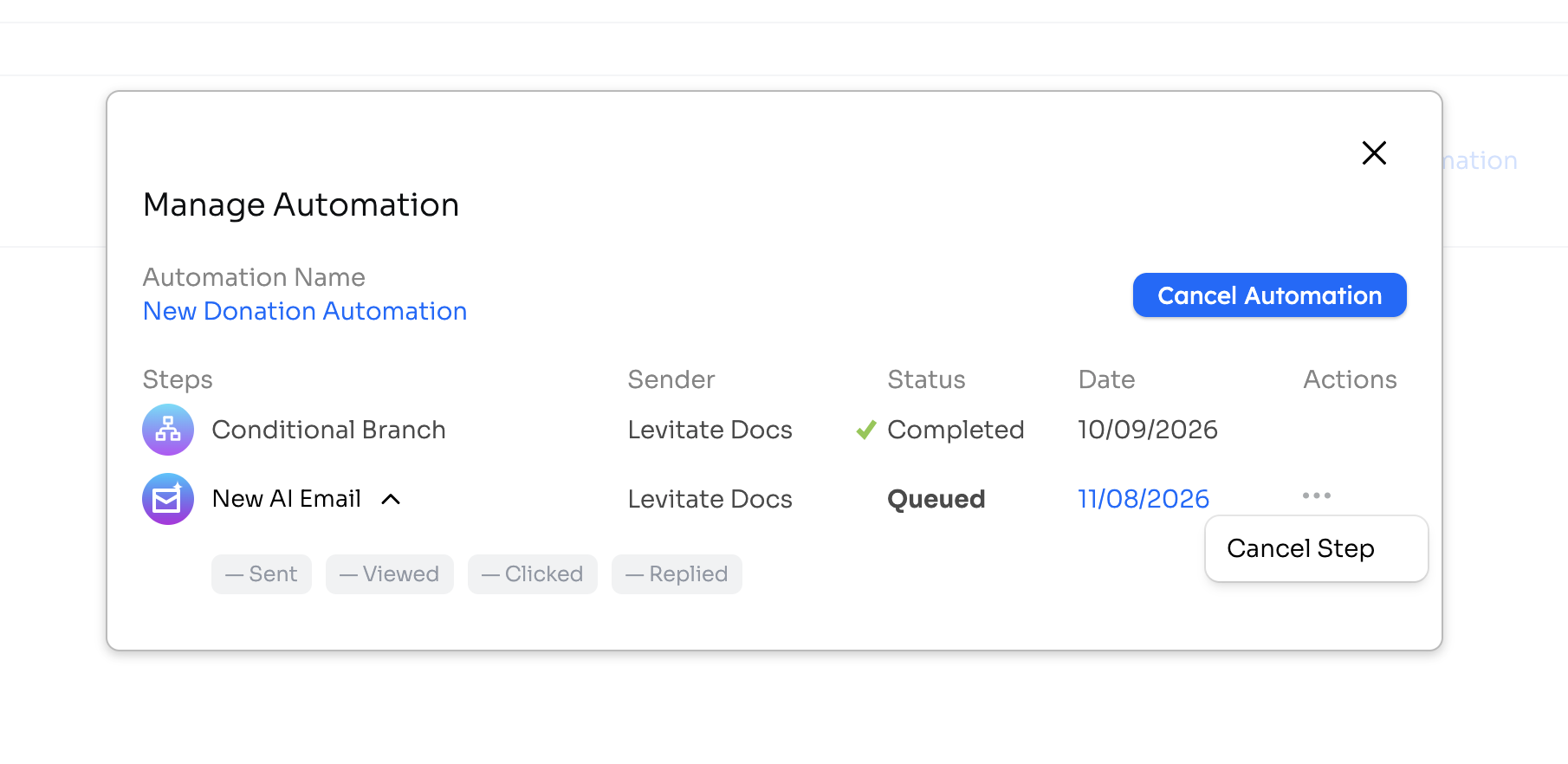Select the Conditional Branch step name

[328, 430]
